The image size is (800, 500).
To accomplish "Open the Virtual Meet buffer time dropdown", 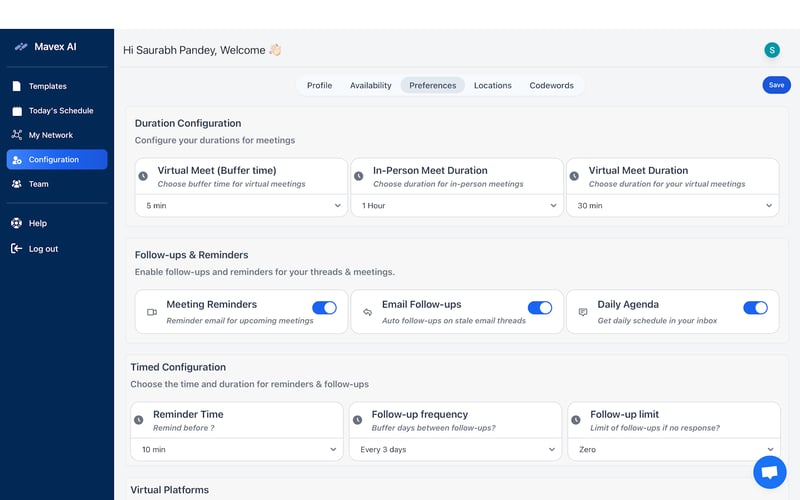I will click(x=241, y=205).
